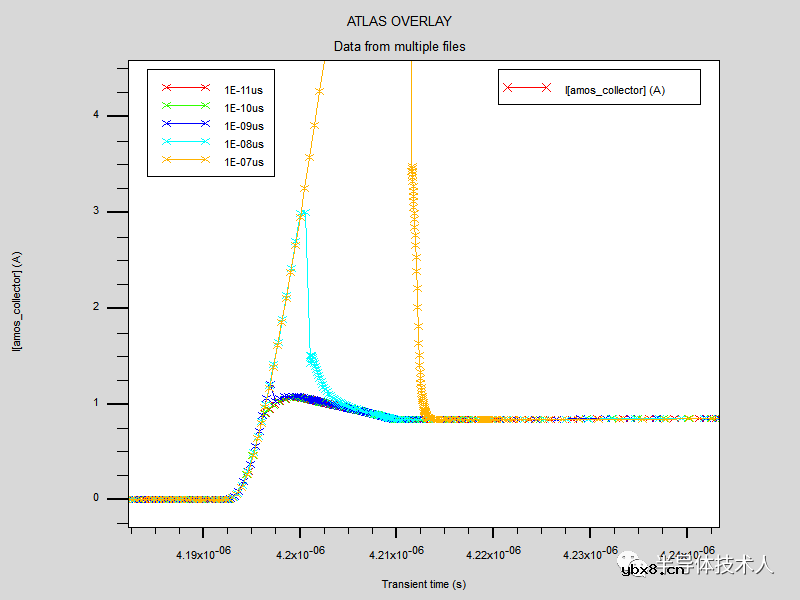Select the 1E-09us legend label text
Screen dimensions: 800x600
click(243, 125)
